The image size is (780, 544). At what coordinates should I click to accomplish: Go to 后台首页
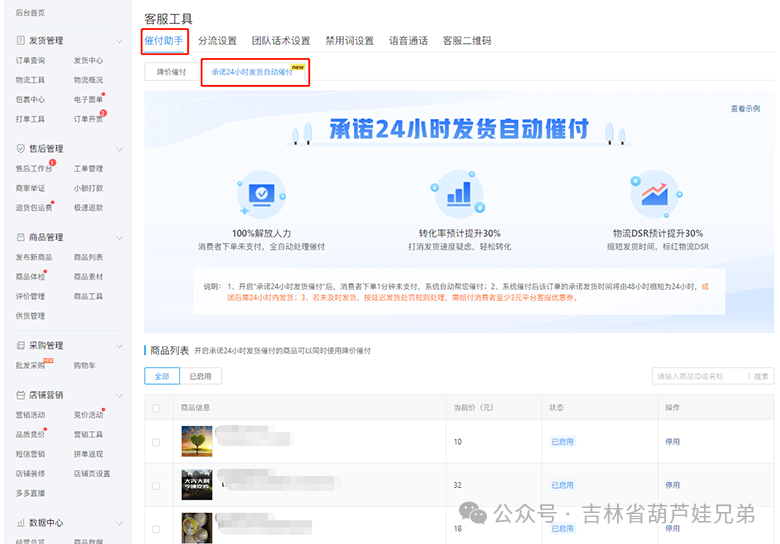tap(30, 13)
